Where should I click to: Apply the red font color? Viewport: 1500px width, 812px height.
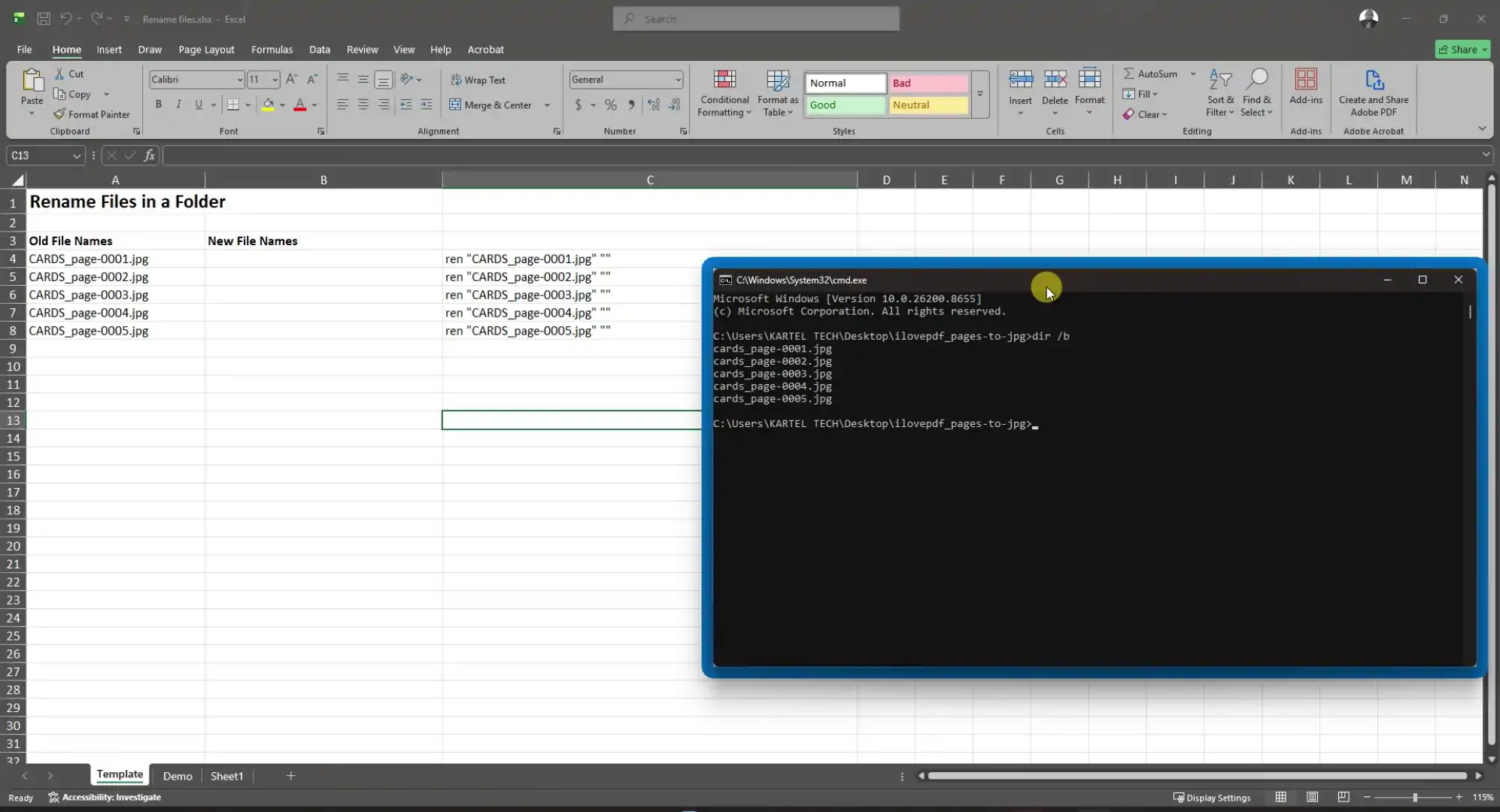click(300, 105)
